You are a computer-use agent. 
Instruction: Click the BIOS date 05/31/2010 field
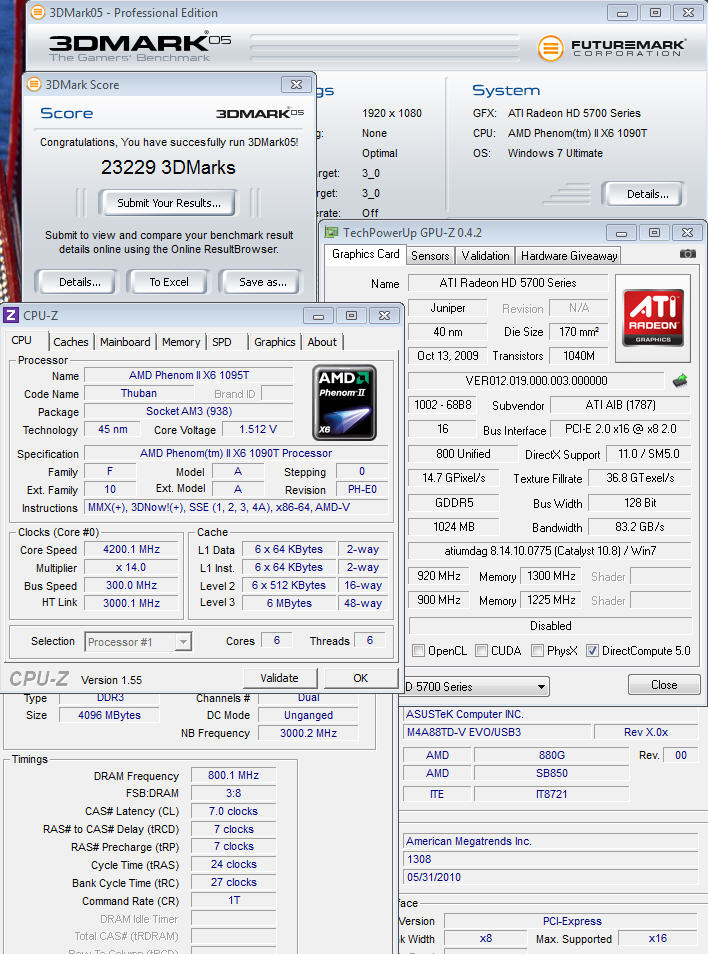coord(550,877)
